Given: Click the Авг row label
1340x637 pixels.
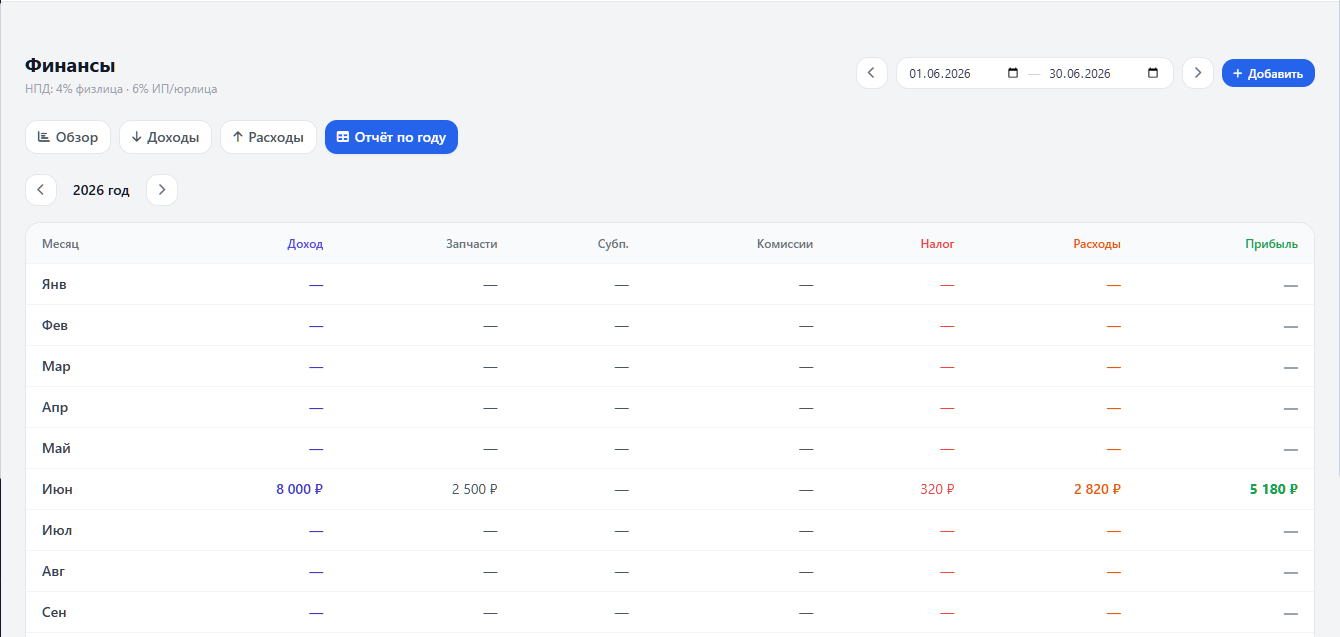Looking at the screenshot, I should 54,572.
